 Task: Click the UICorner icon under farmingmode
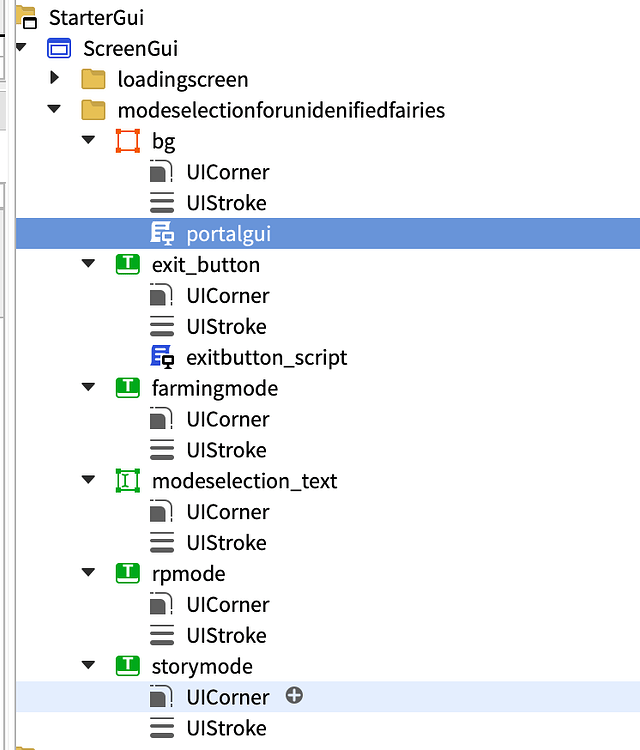coord(162,419)
